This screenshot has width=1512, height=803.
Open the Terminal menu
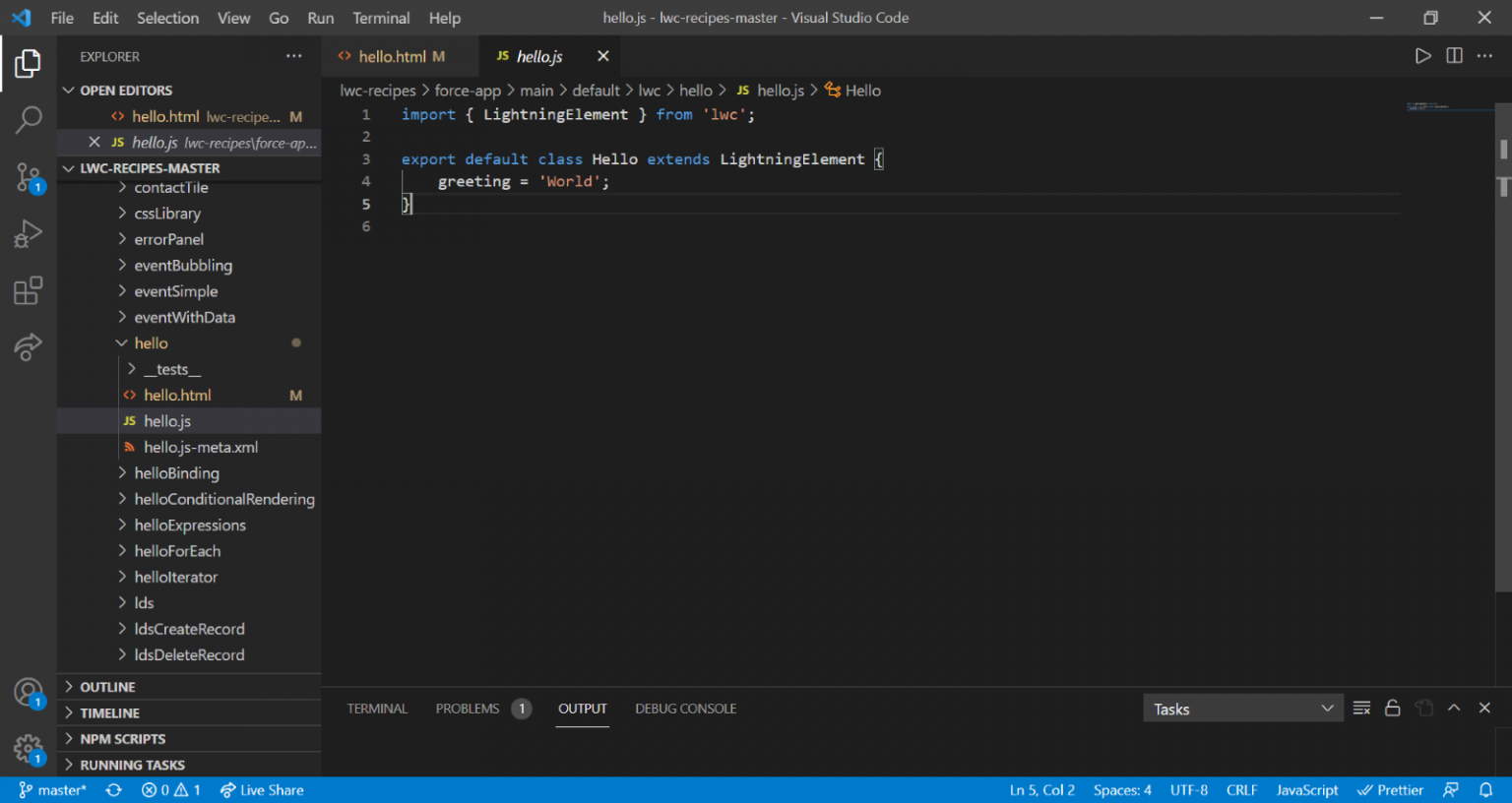coord(381,18)
